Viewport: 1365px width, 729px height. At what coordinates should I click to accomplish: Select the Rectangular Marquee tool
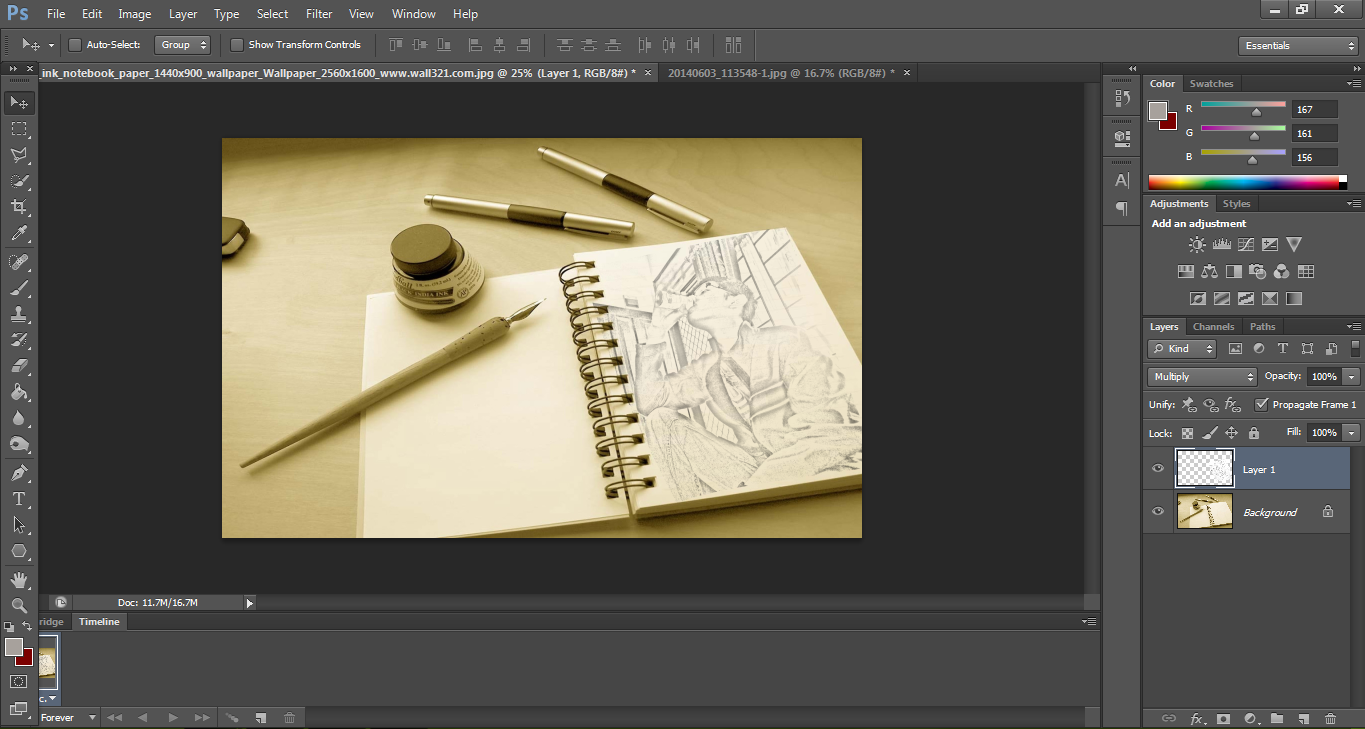19,129
